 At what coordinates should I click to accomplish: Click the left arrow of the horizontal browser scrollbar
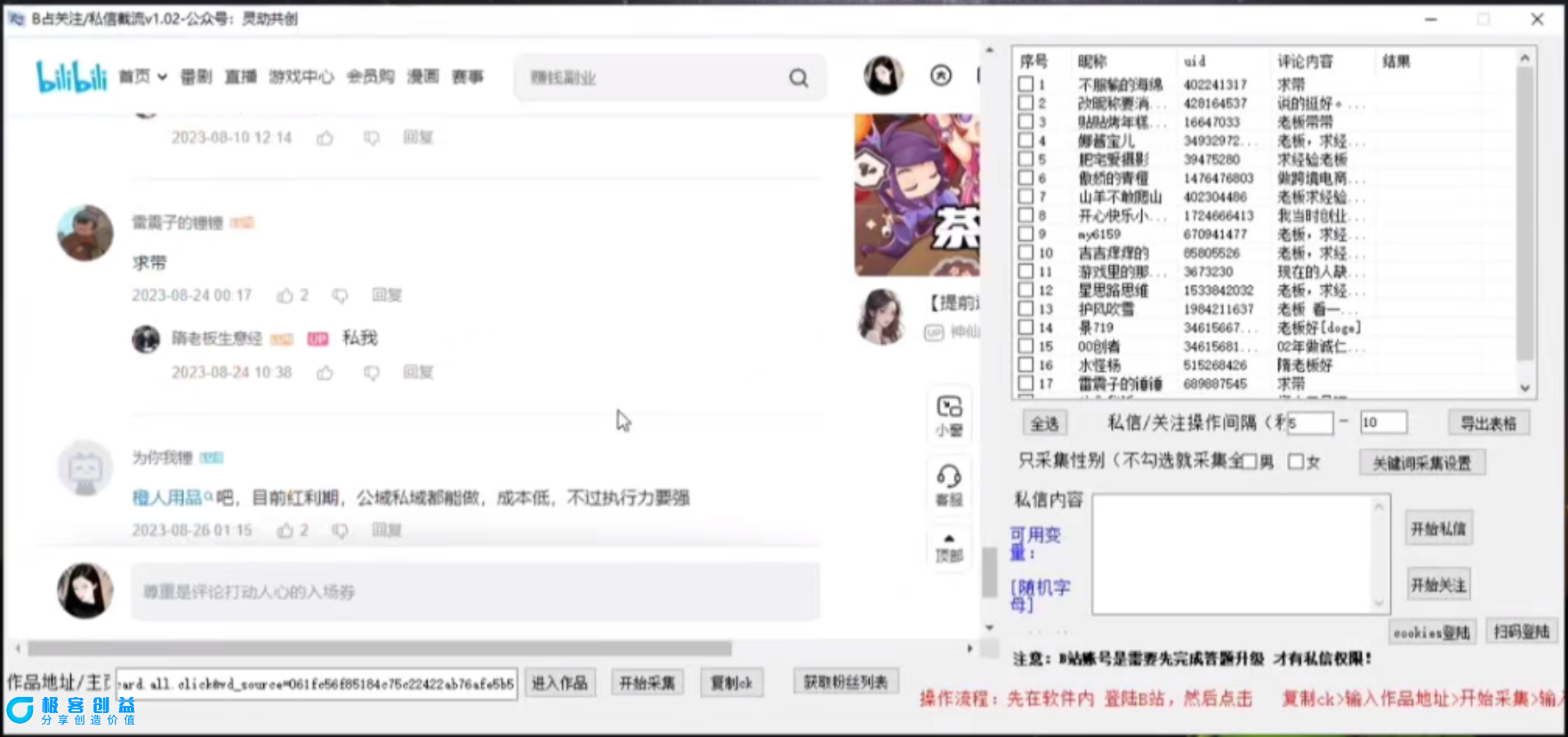point(17,649)
